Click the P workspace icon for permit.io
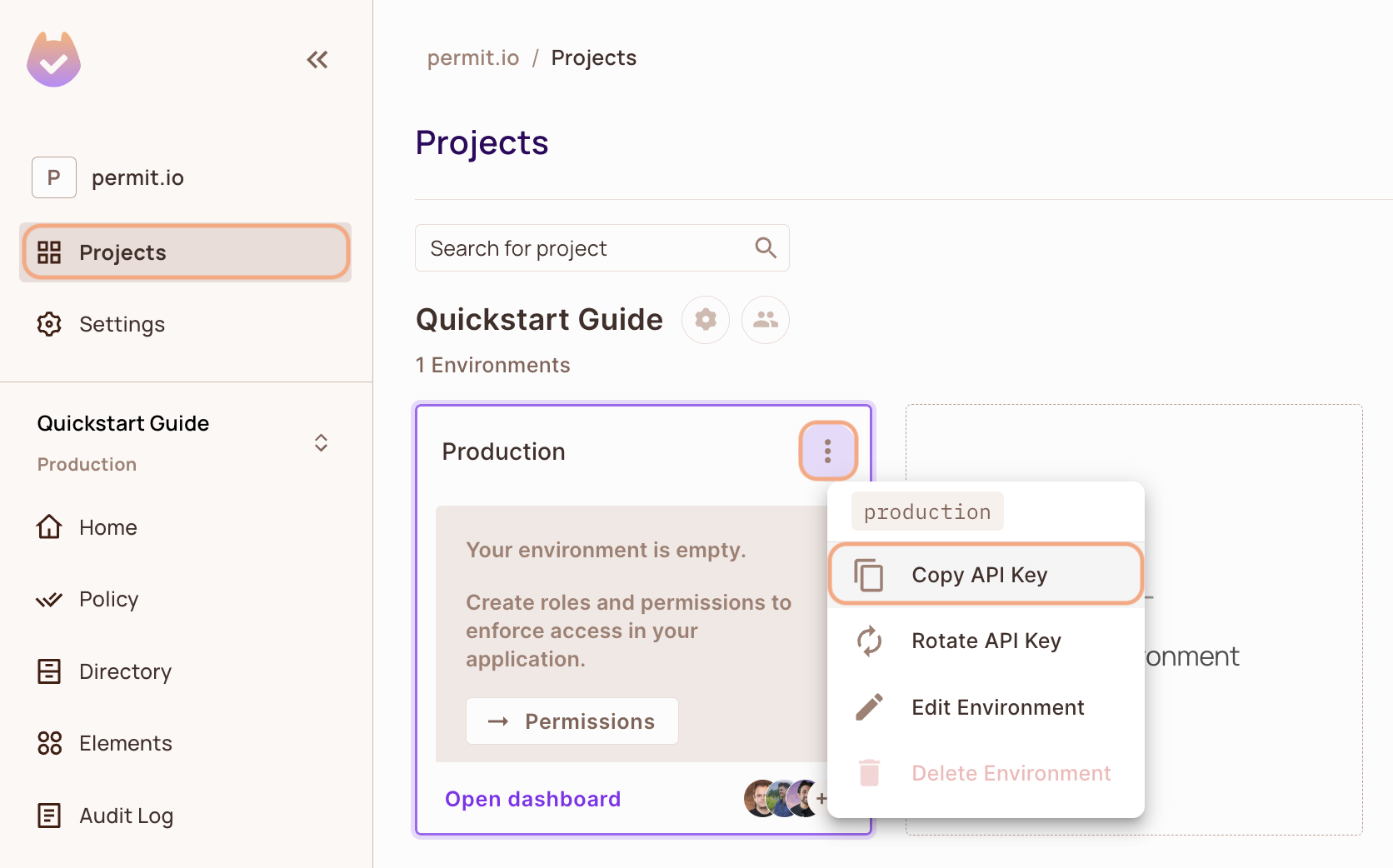1393x868 pixels. point(53,177)
